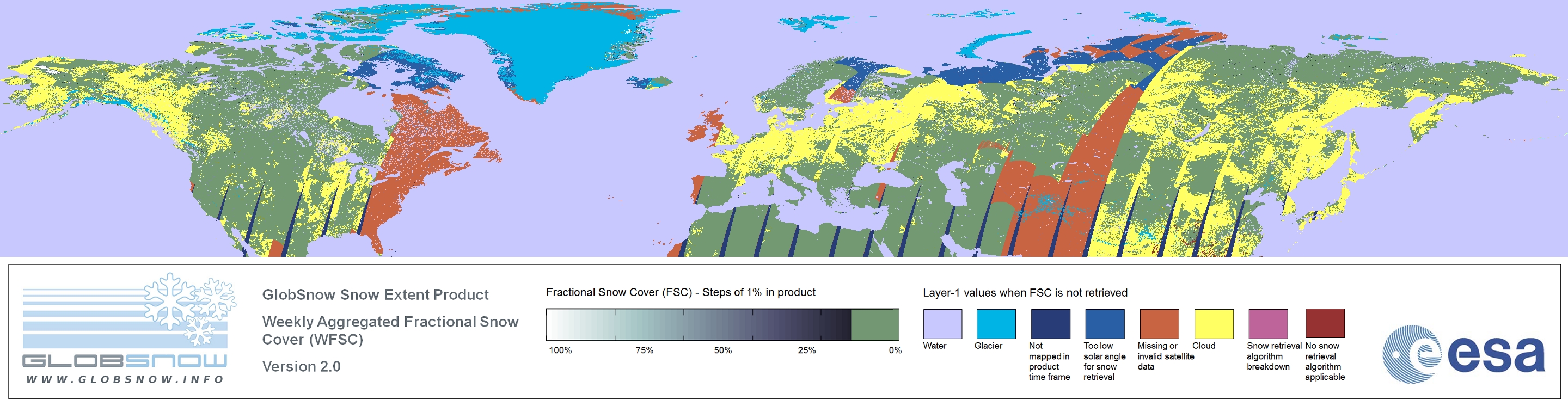Click the Water legend color swatch
1568x406 pixels.
click(x=942, y=324)
